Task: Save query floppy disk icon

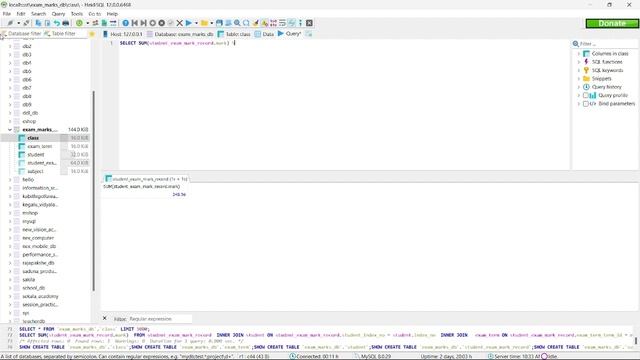Action: 219,23
